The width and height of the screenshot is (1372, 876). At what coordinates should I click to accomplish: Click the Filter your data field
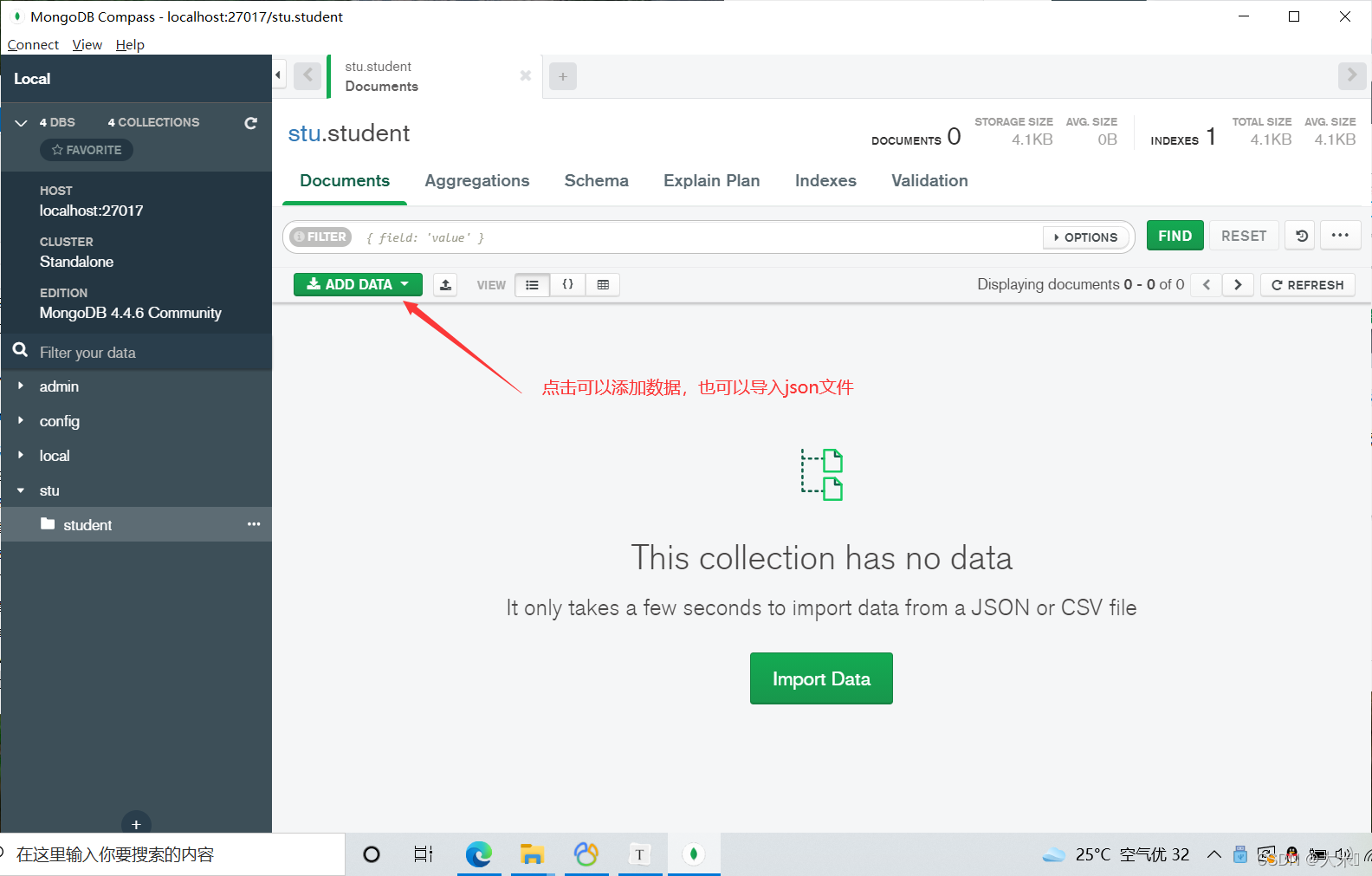tap(136, 353)
